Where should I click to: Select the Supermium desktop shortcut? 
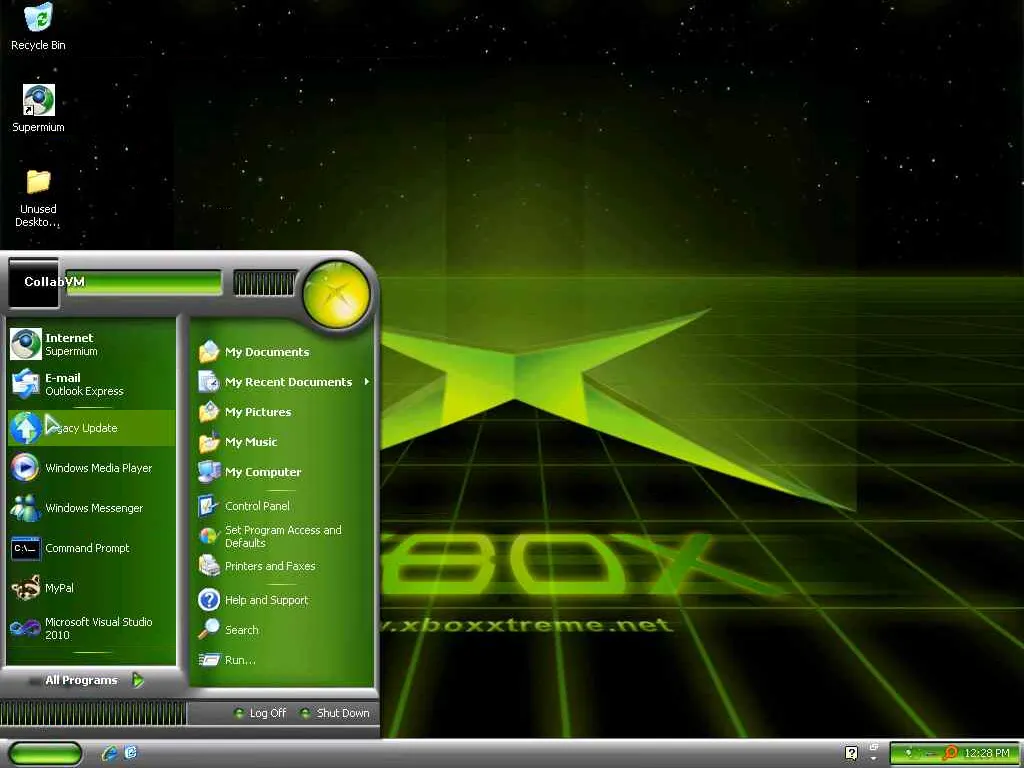(38, 108)
